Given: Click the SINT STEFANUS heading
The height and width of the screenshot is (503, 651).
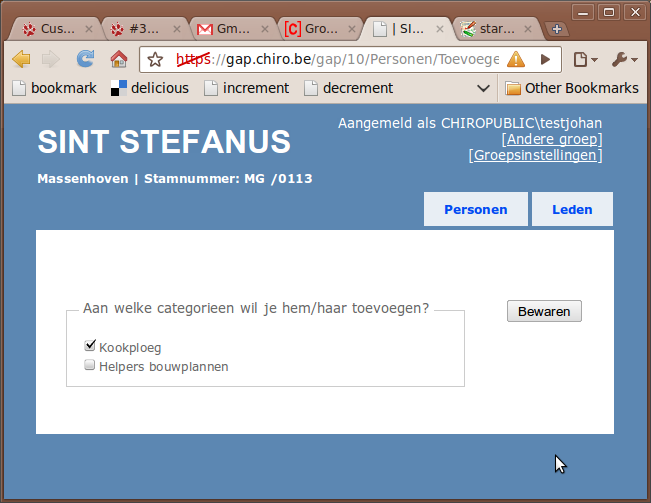Looking at the screenshot, I should click(164, 142).
